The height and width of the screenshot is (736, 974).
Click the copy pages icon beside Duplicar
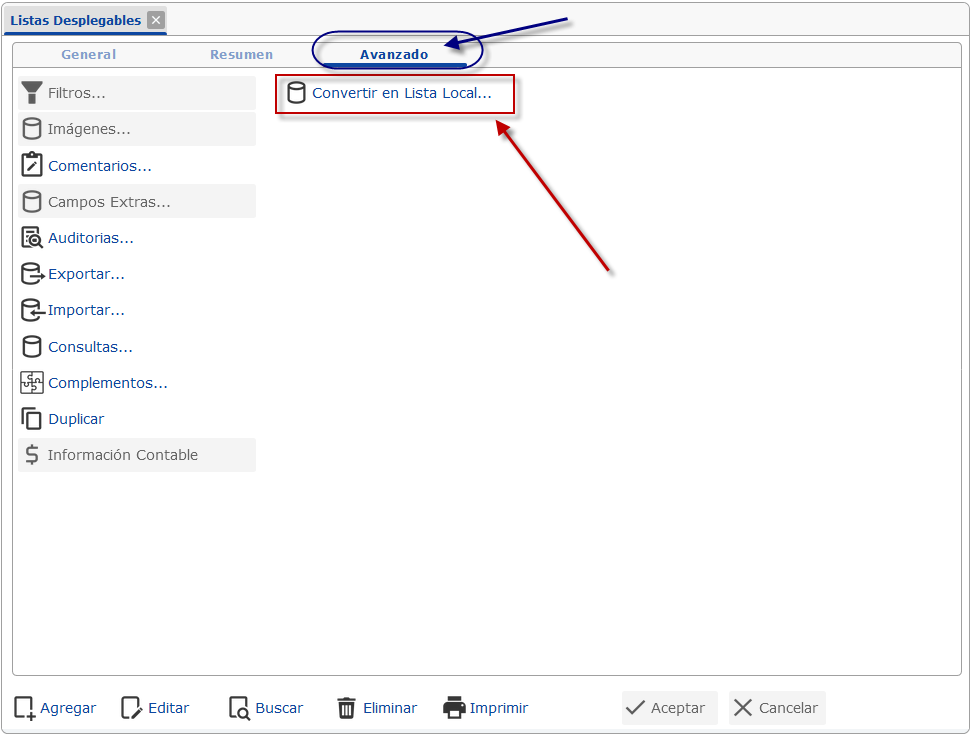click(32, 419)
